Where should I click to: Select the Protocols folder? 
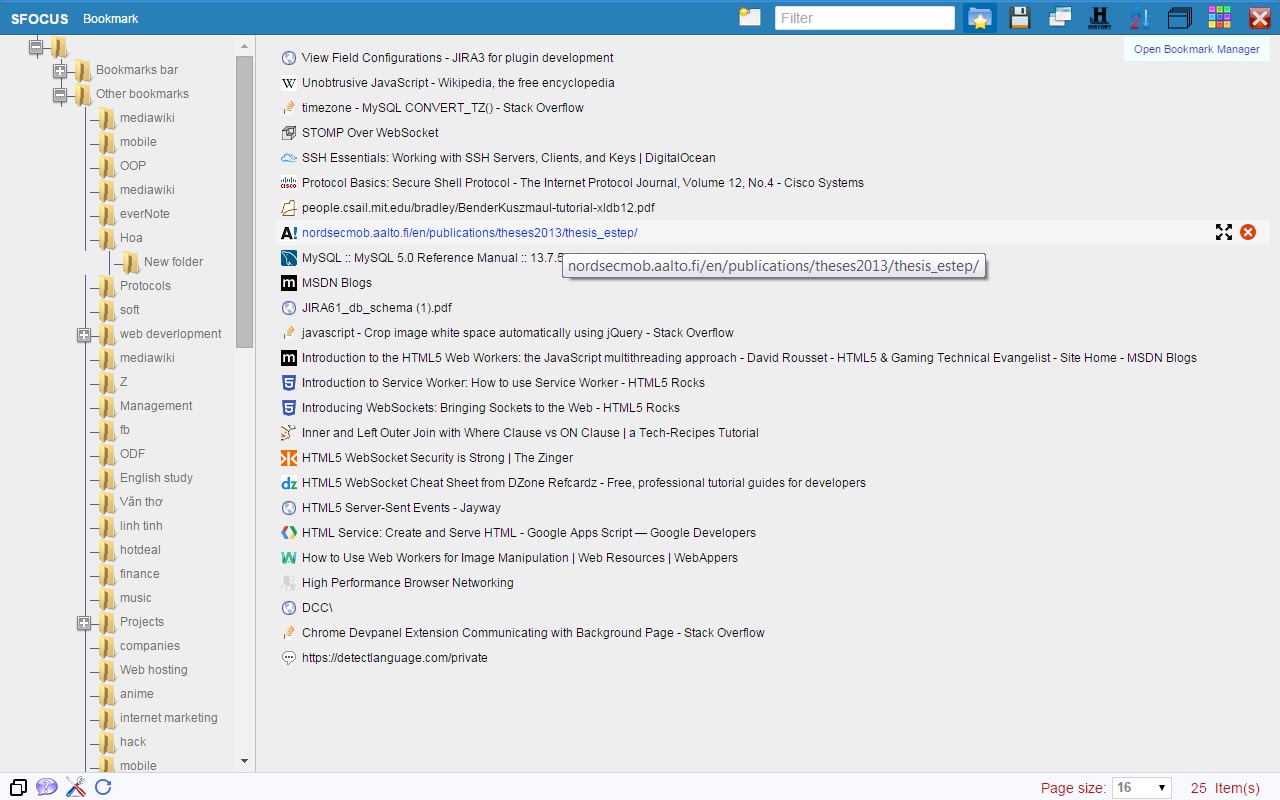145,286
